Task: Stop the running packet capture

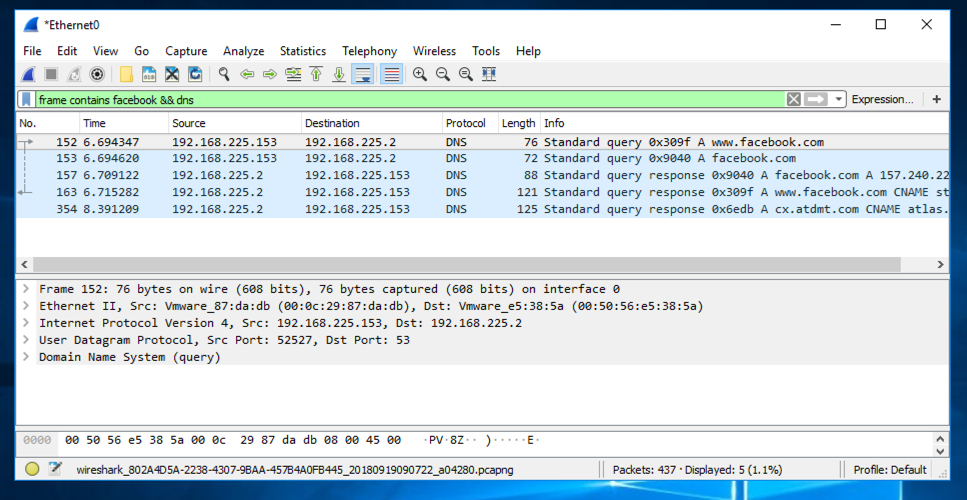Action: pyautogui.click(x=51, y=75)
